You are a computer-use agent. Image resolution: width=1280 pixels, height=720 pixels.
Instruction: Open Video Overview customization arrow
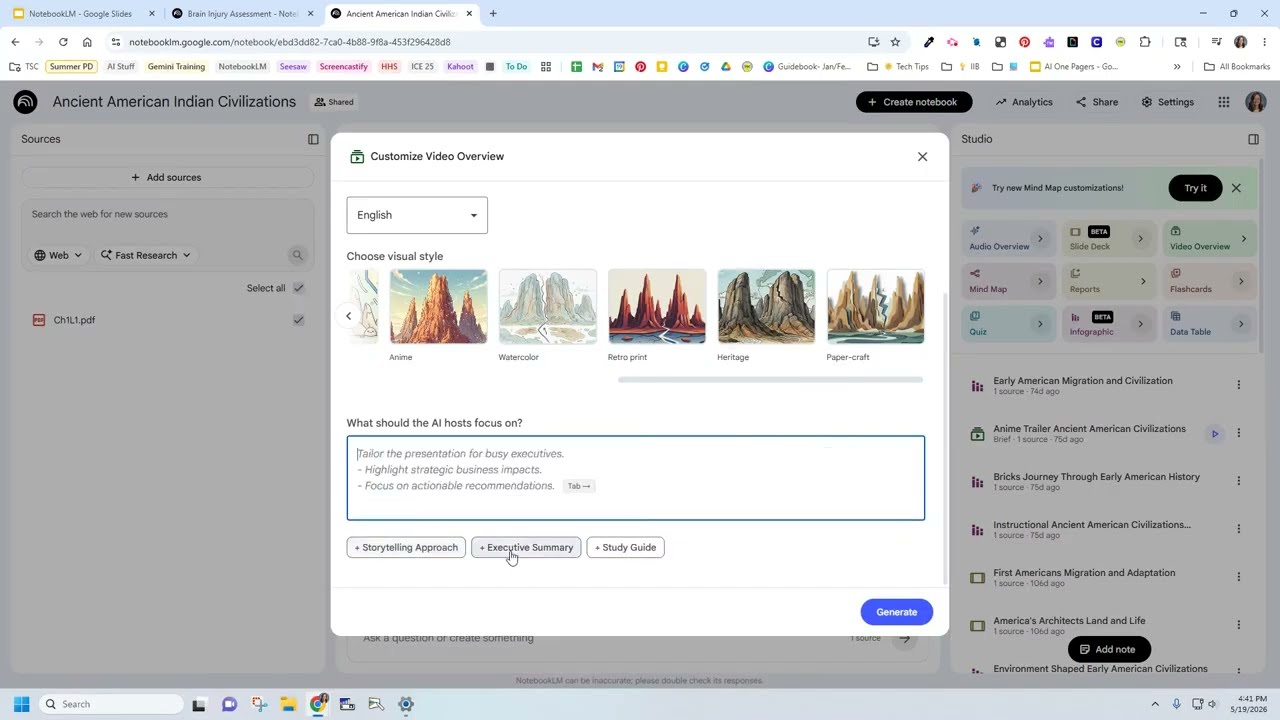coord(1243,239)
